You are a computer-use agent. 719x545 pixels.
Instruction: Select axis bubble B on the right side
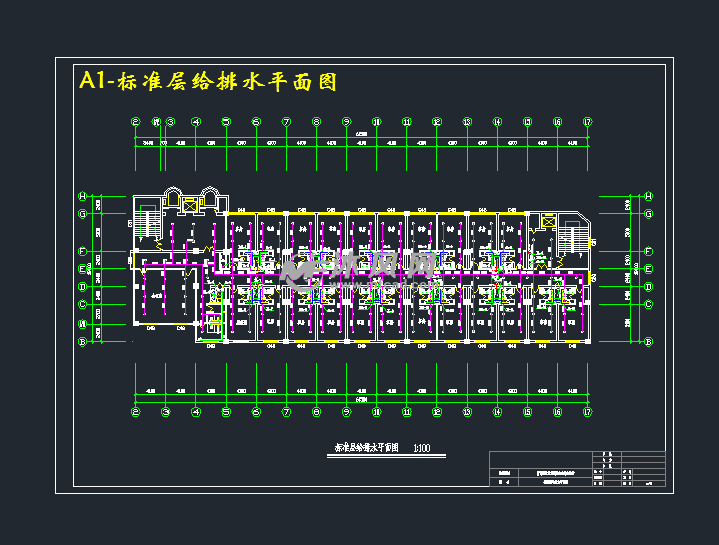(648, 342)
